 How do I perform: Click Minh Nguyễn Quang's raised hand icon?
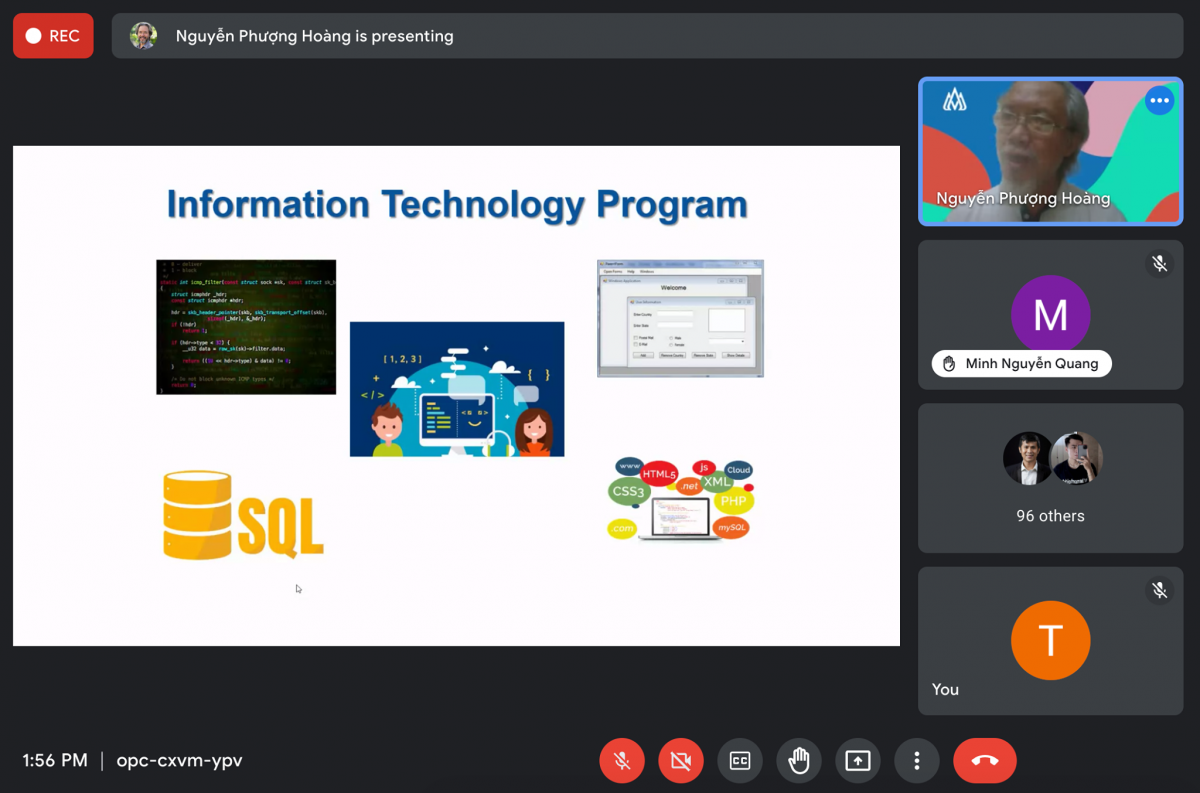coord(949,364)
